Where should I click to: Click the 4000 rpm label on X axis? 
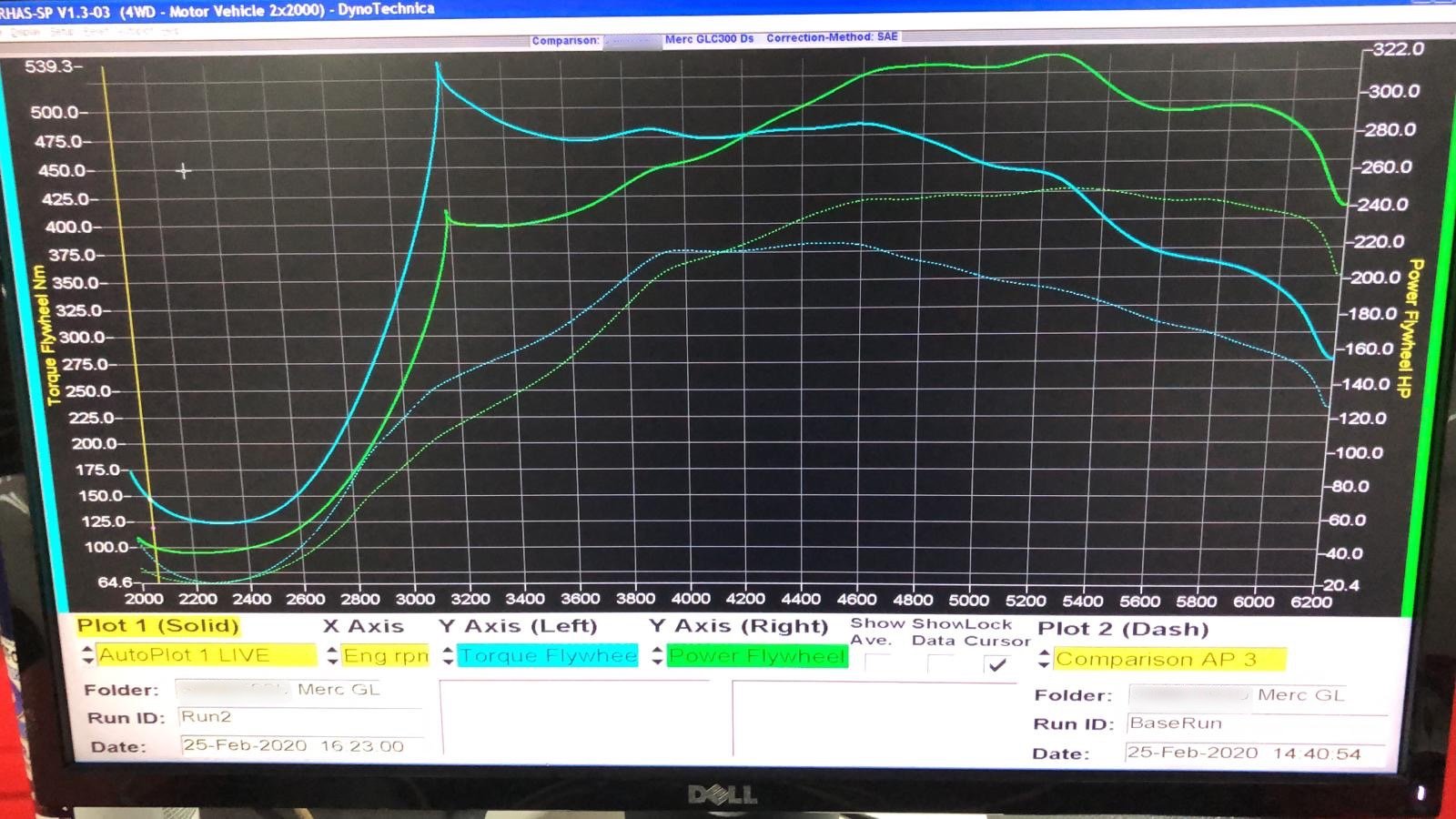(x=691, y=599)
